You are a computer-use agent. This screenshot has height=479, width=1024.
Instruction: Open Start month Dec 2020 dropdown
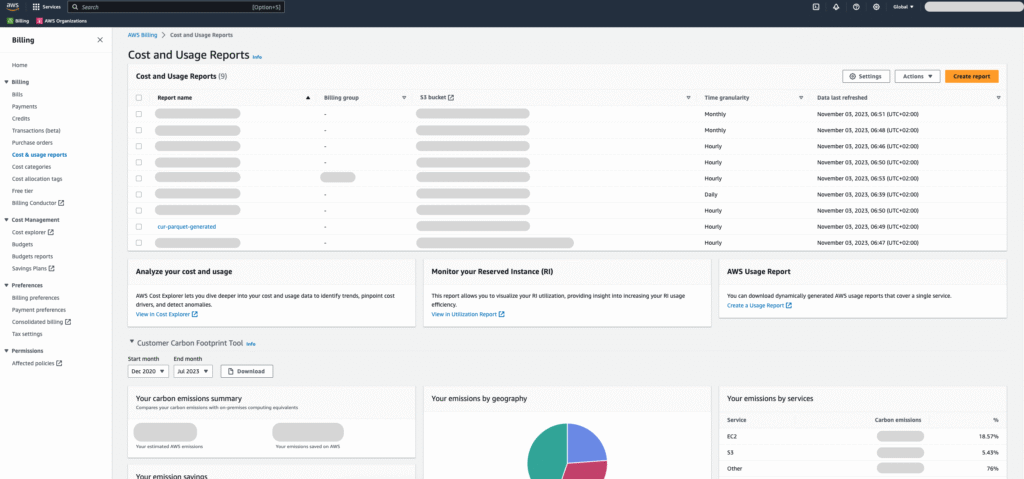148,371
